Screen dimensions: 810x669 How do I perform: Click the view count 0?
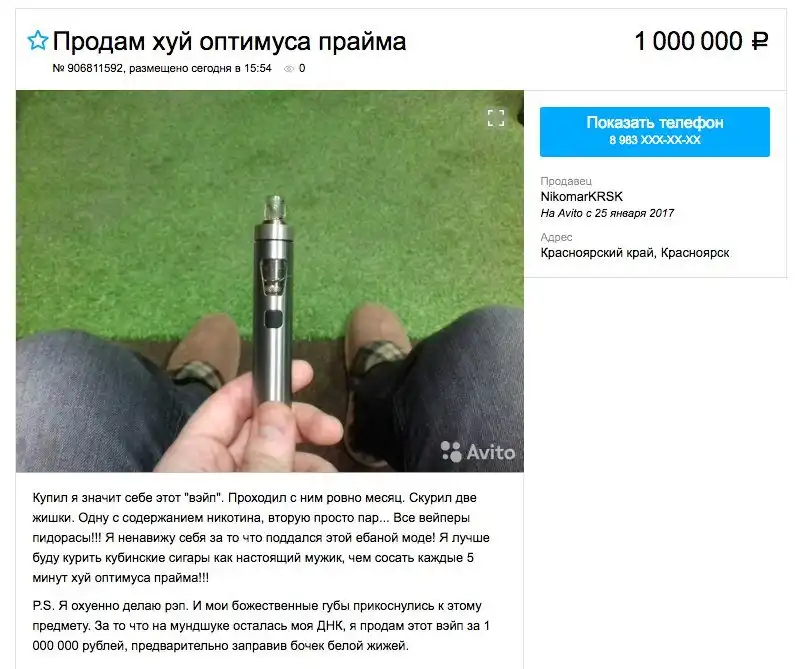[302, 68]
